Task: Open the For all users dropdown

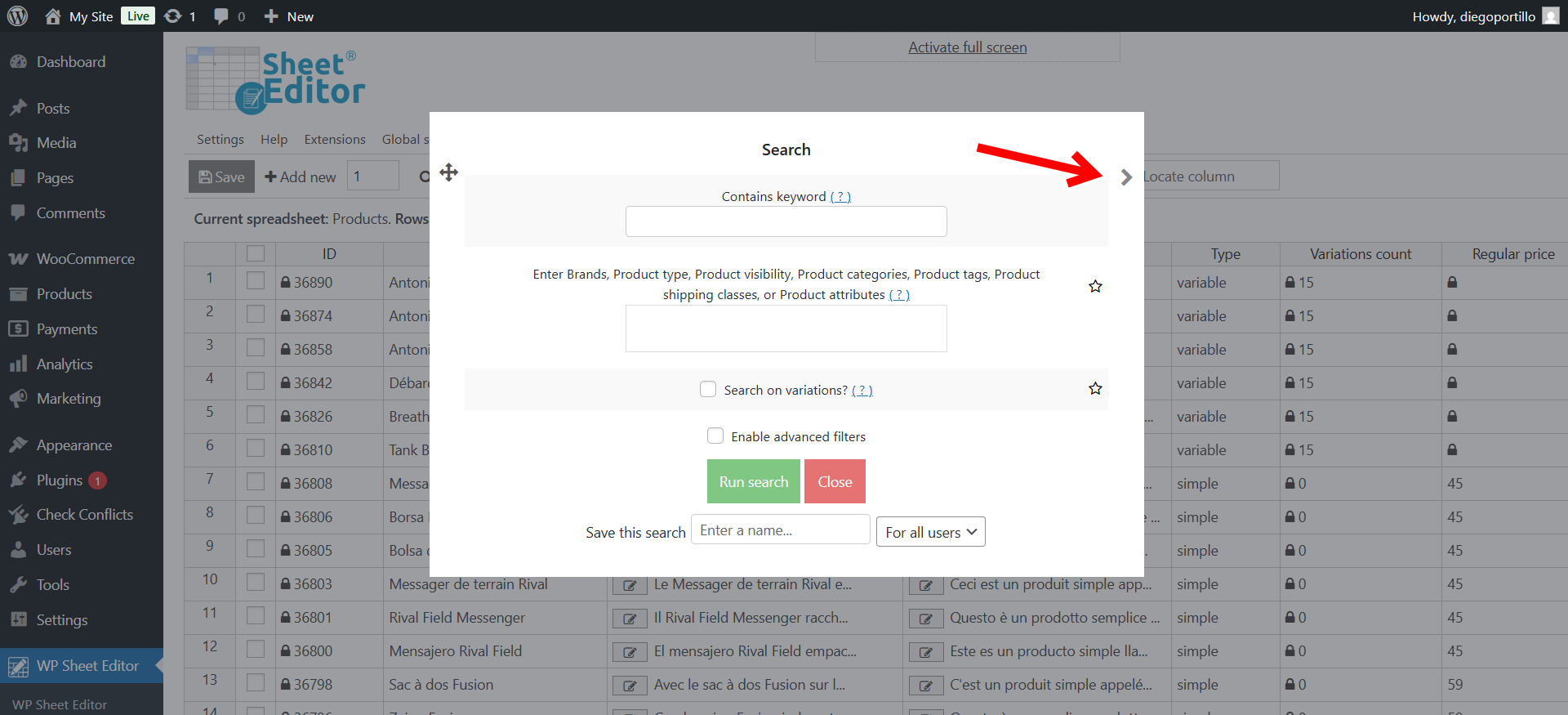Action: tap(930, 532)
